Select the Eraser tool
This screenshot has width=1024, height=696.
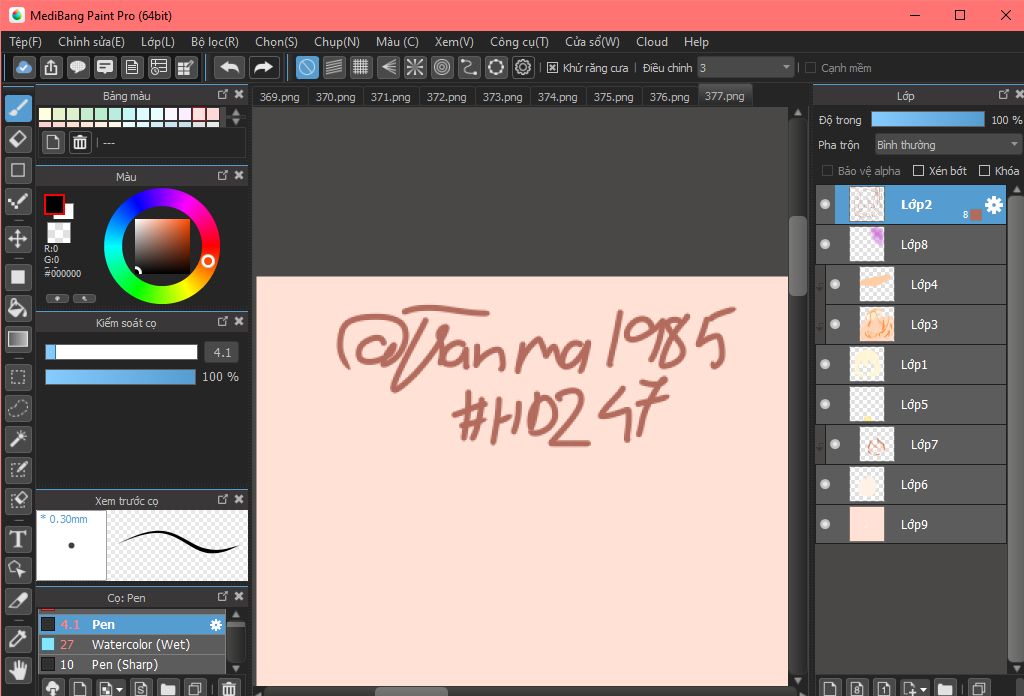click(x=18, y=139)
